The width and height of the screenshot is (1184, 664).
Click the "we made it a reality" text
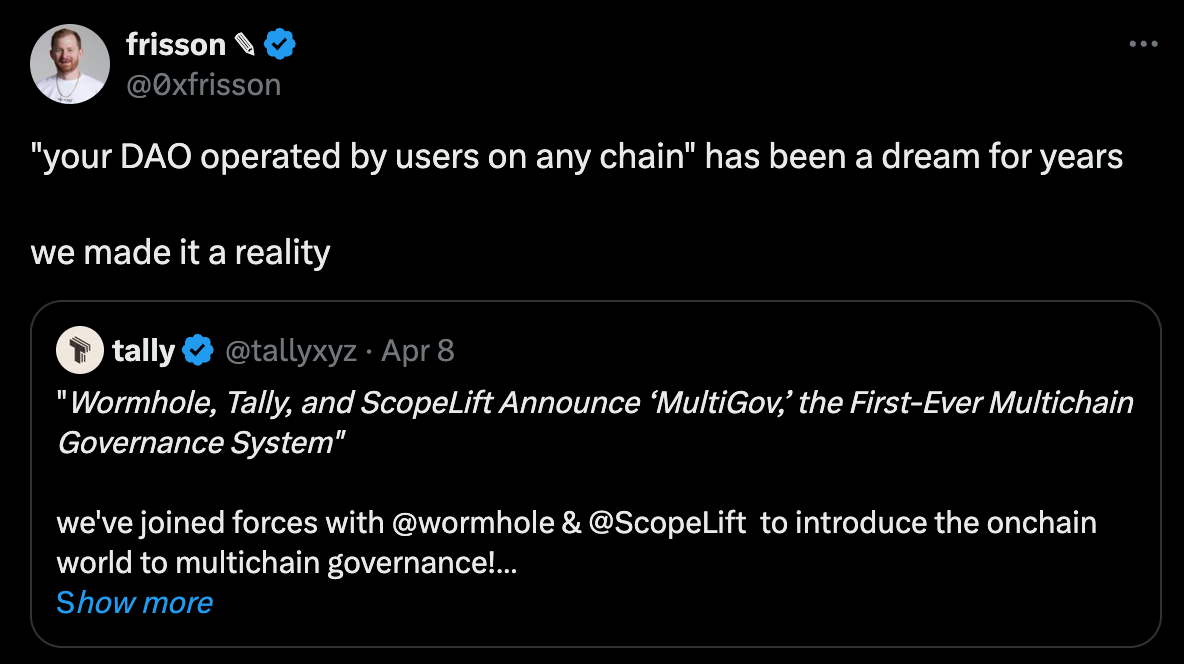coord(180,252)
